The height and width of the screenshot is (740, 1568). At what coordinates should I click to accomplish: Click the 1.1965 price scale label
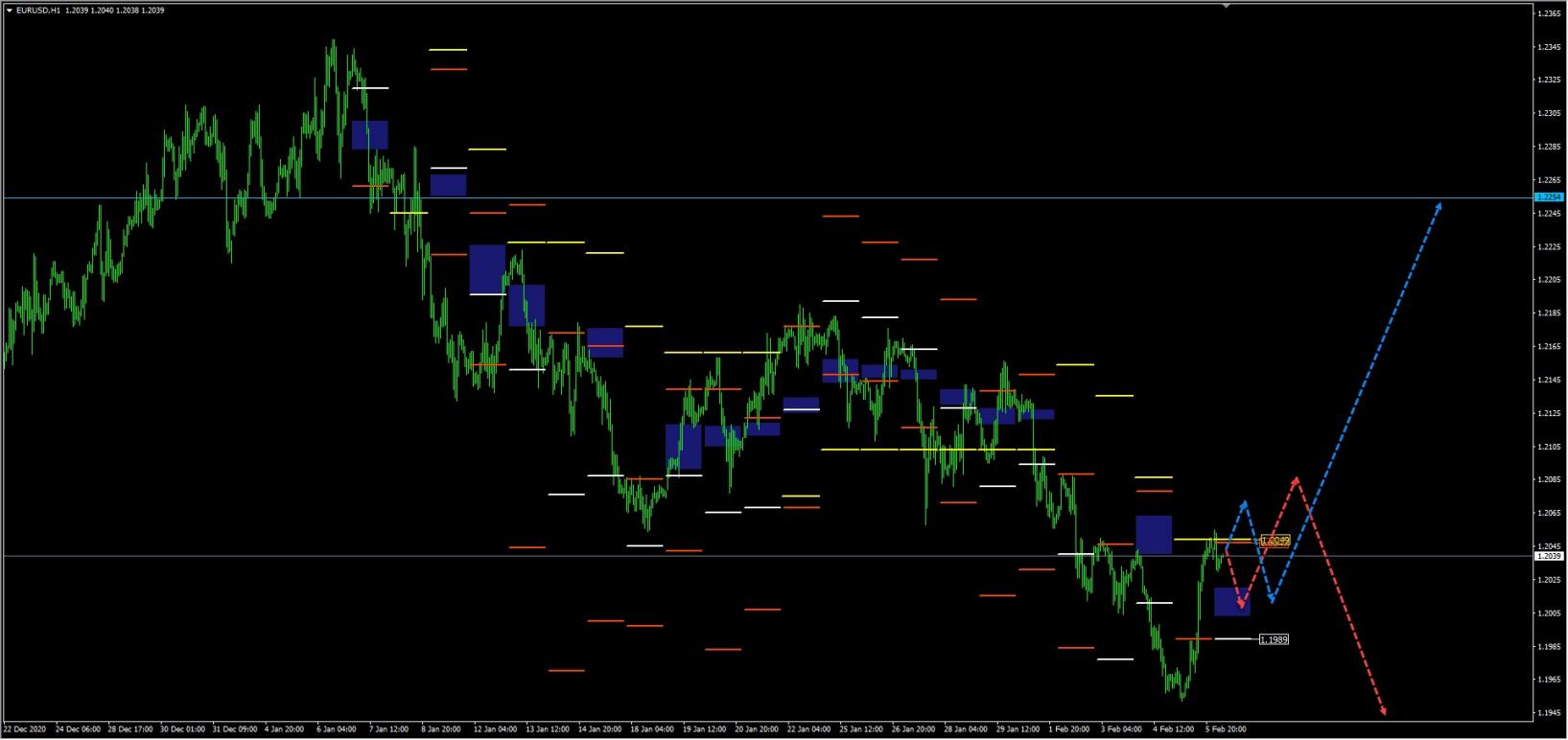tap(1549, 680)
